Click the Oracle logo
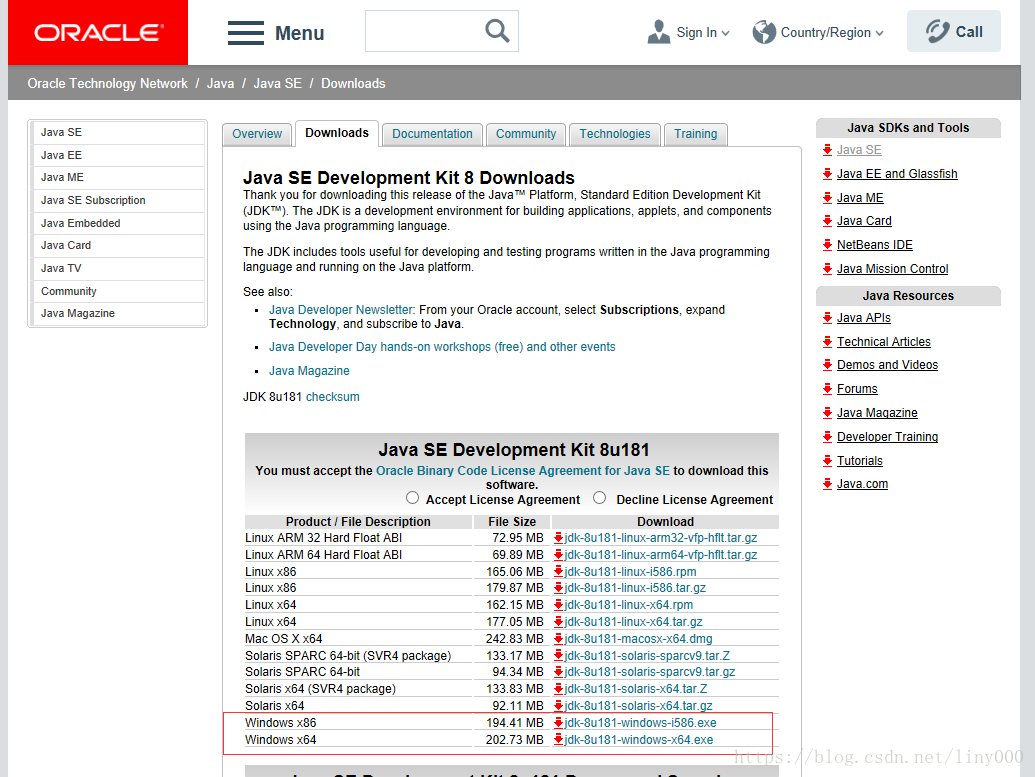This screenshot has height=777, width=1035. [x=98, y=32]
